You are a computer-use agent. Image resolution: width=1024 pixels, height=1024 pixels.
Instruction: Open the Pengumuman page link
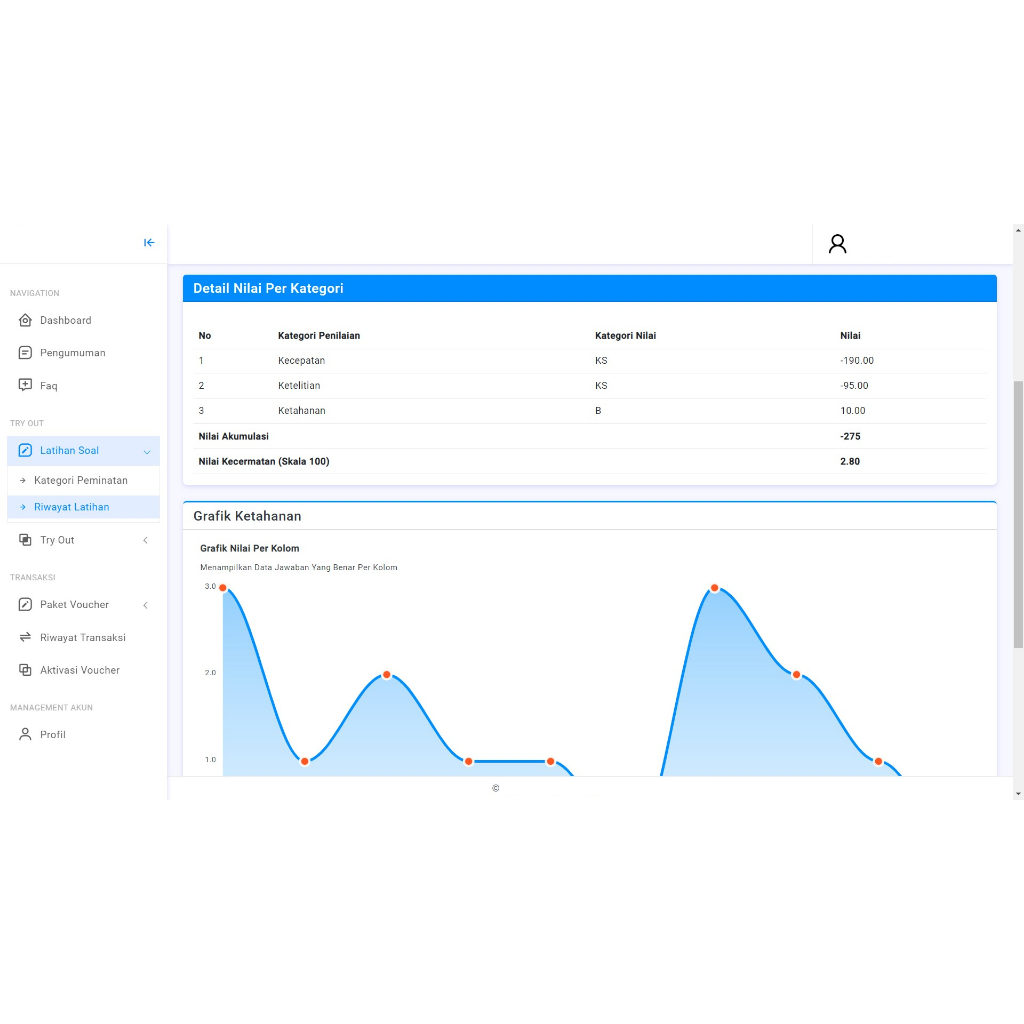point(72,353)
